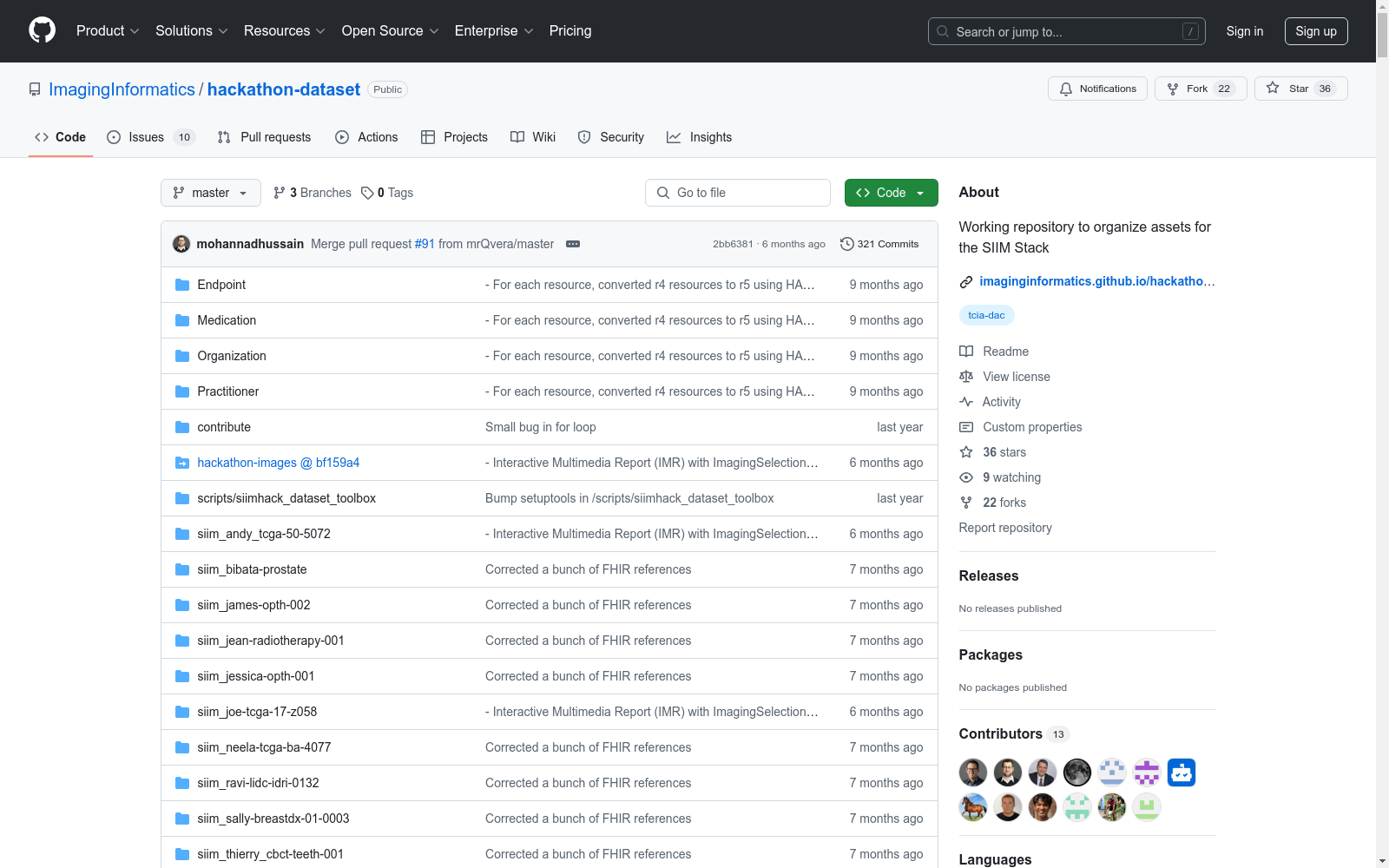
Task: Switch to the Security tab
Action: click(x=611, y=137)
